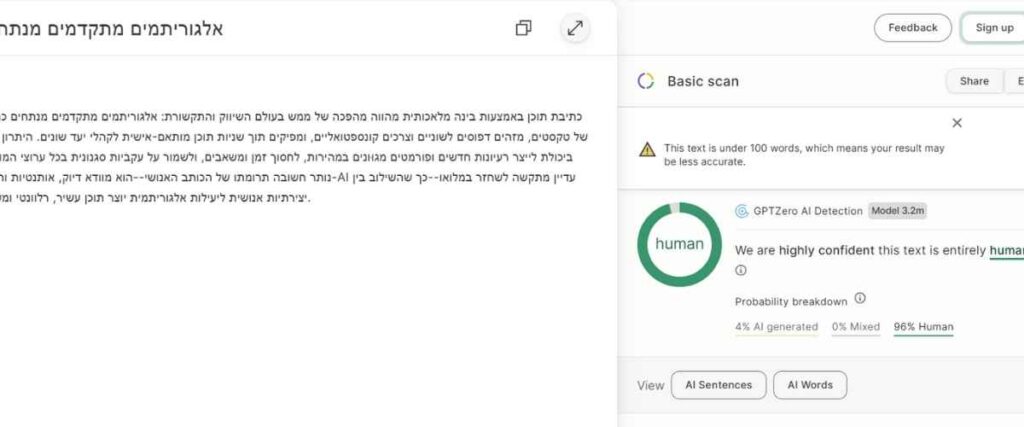Screen dimensions: 1024x427
Task: Click the Basic scan spinner icon
Action: coord(645,81)
